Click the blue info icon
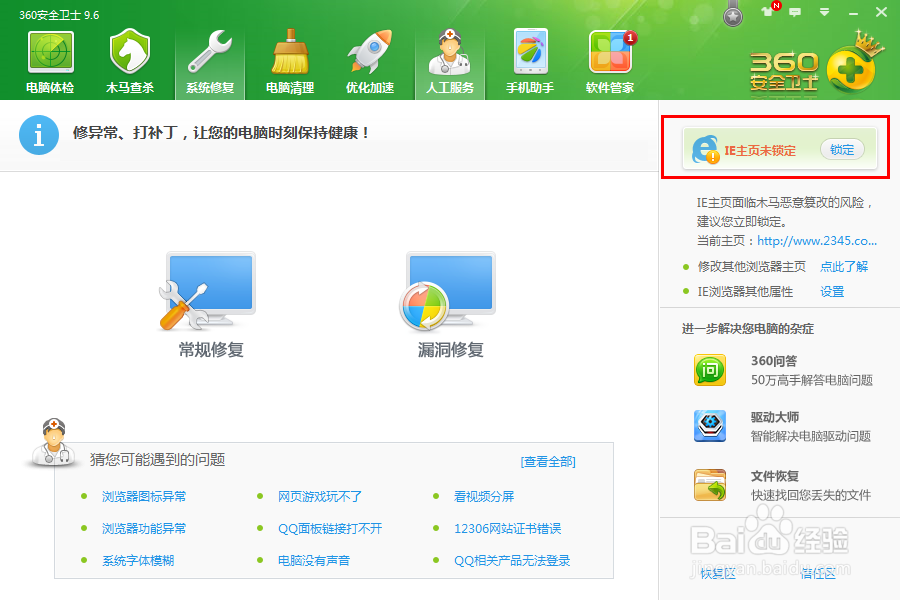 point(39,136)
